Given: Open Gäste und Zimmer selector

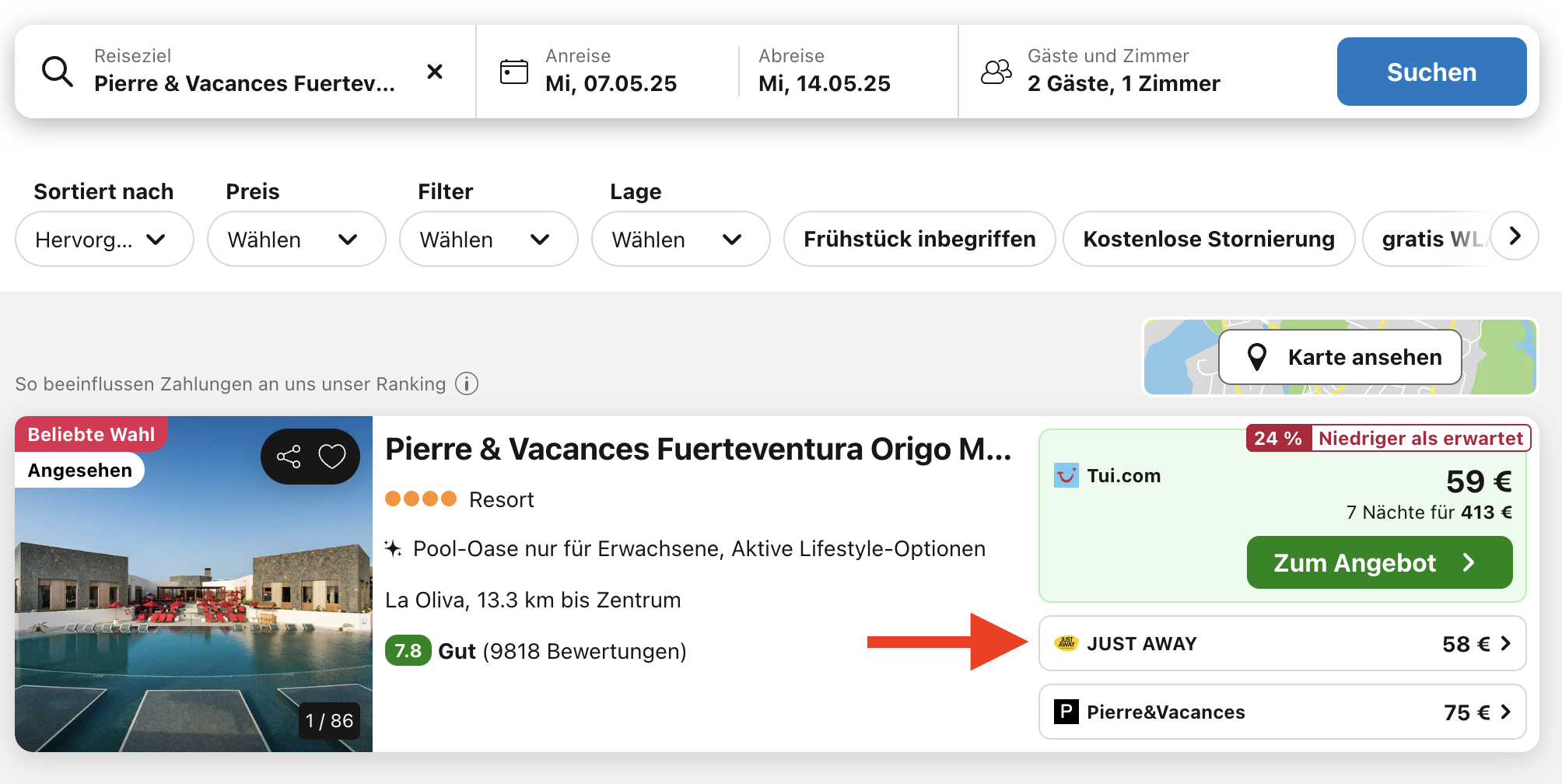Looking at the screenshot, I should (1123, 71).
